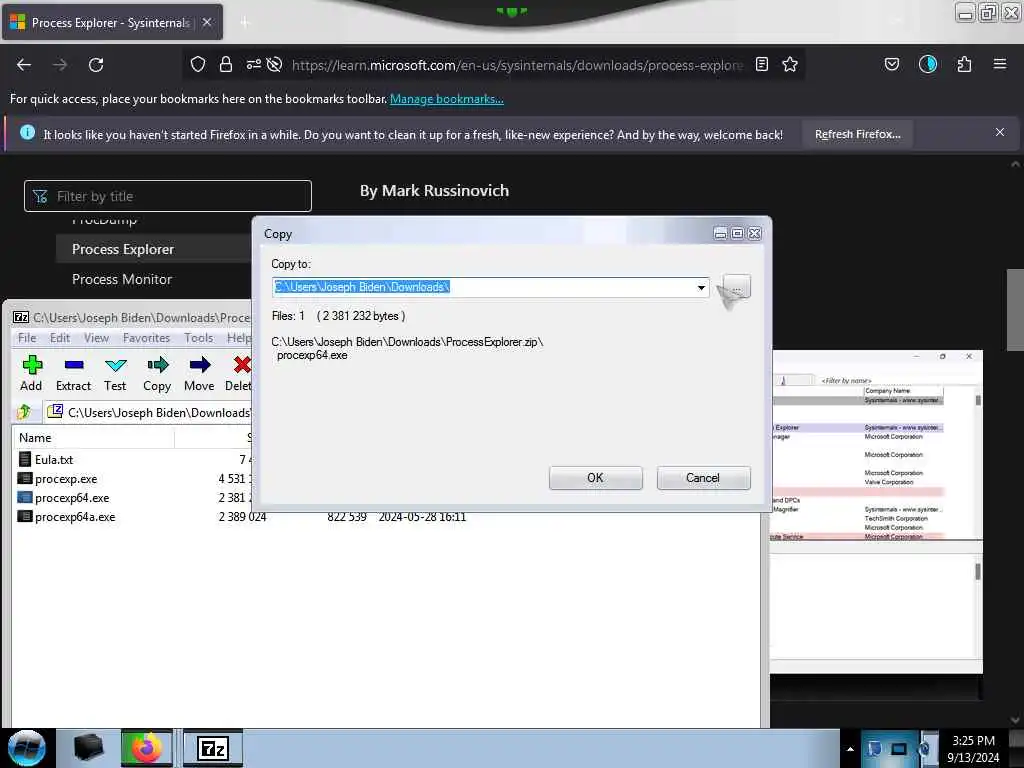Click the site security padlock icon
The image size is (1024, 768).
click(x=226, y=64)
